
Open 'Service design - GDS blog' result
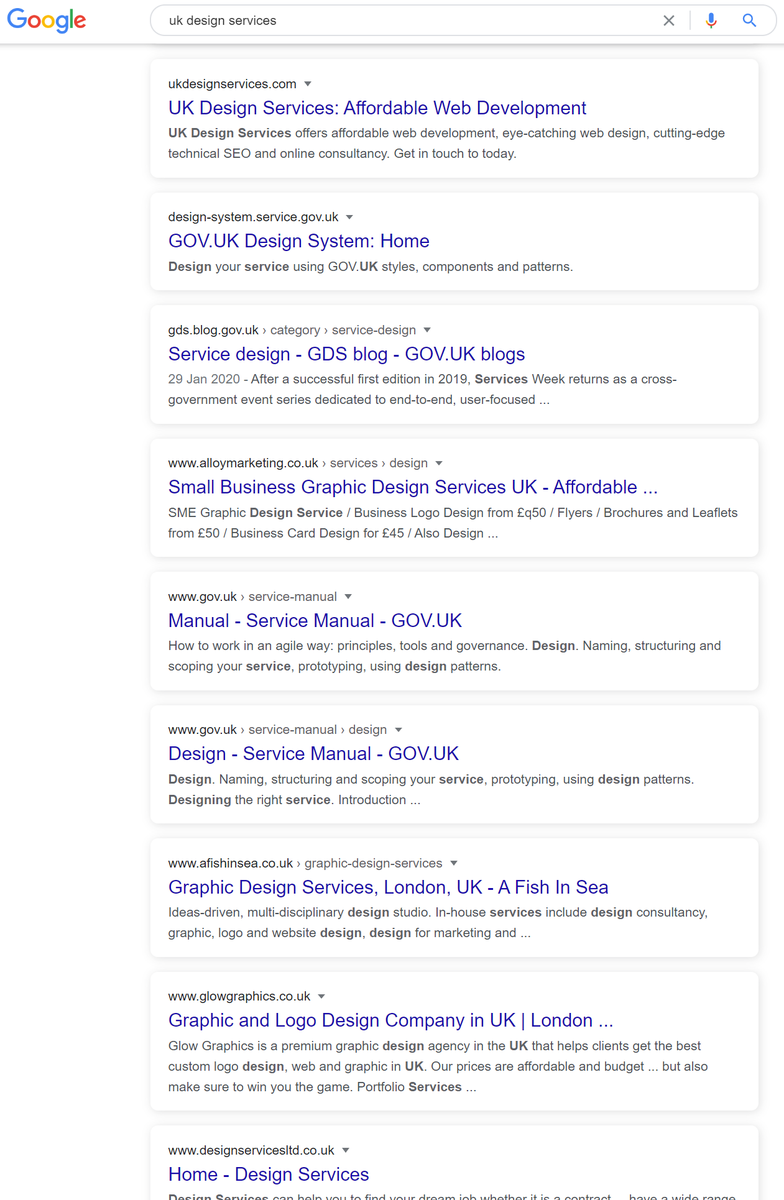(x=346, y=354)
